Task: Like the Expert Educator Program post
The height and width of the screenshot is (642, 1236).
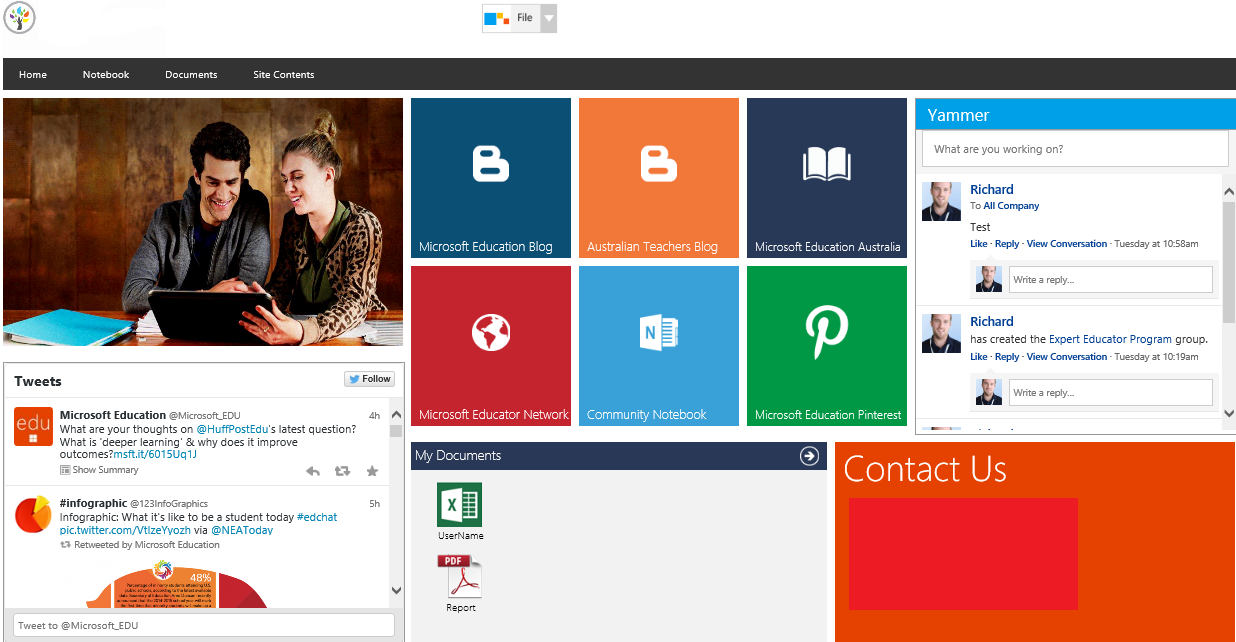Action: coord(978,357)
